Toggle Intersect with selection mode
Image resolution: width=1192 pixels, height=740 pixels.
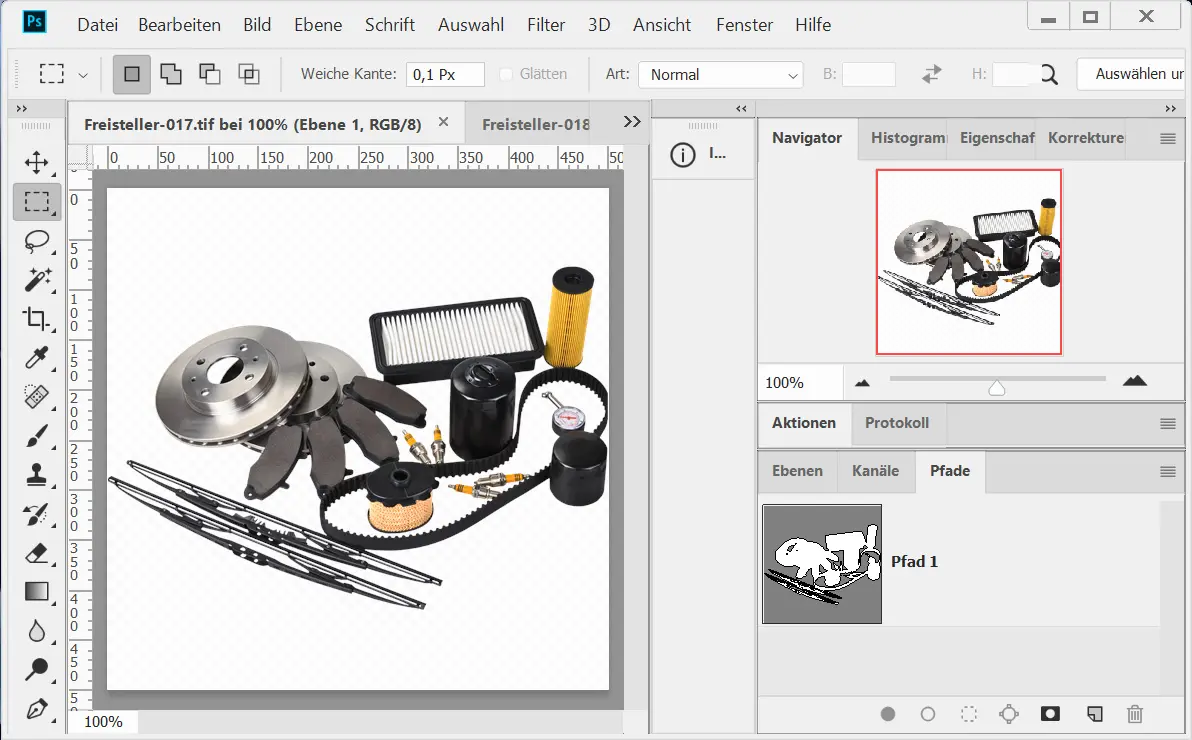248,74
